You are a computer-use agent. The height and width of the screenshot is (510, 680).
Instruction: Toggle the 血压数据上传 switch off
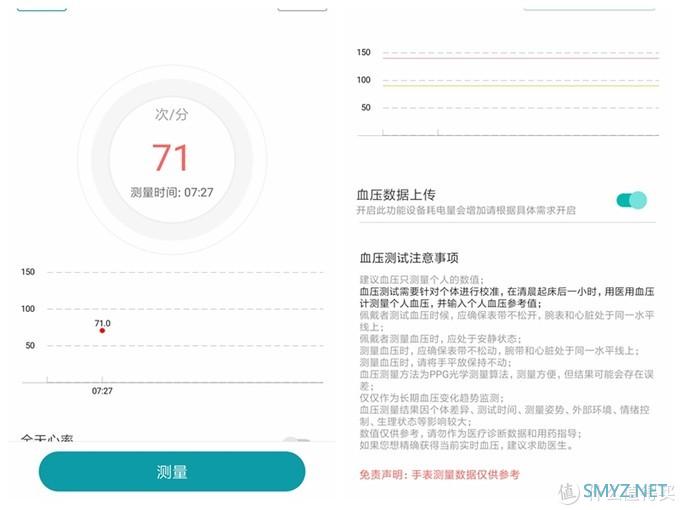click(631, 200)
